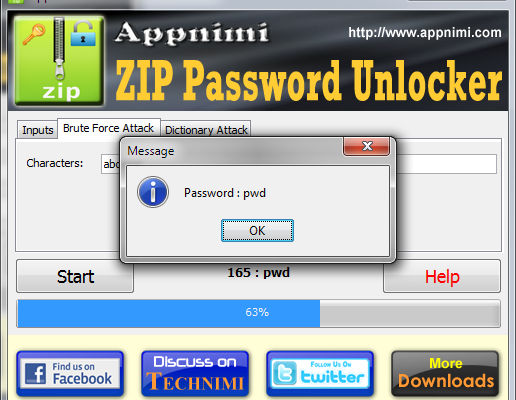The height and width of the screenshot is (400, 516).
Task: Open the red Help button
Action: 442,276
